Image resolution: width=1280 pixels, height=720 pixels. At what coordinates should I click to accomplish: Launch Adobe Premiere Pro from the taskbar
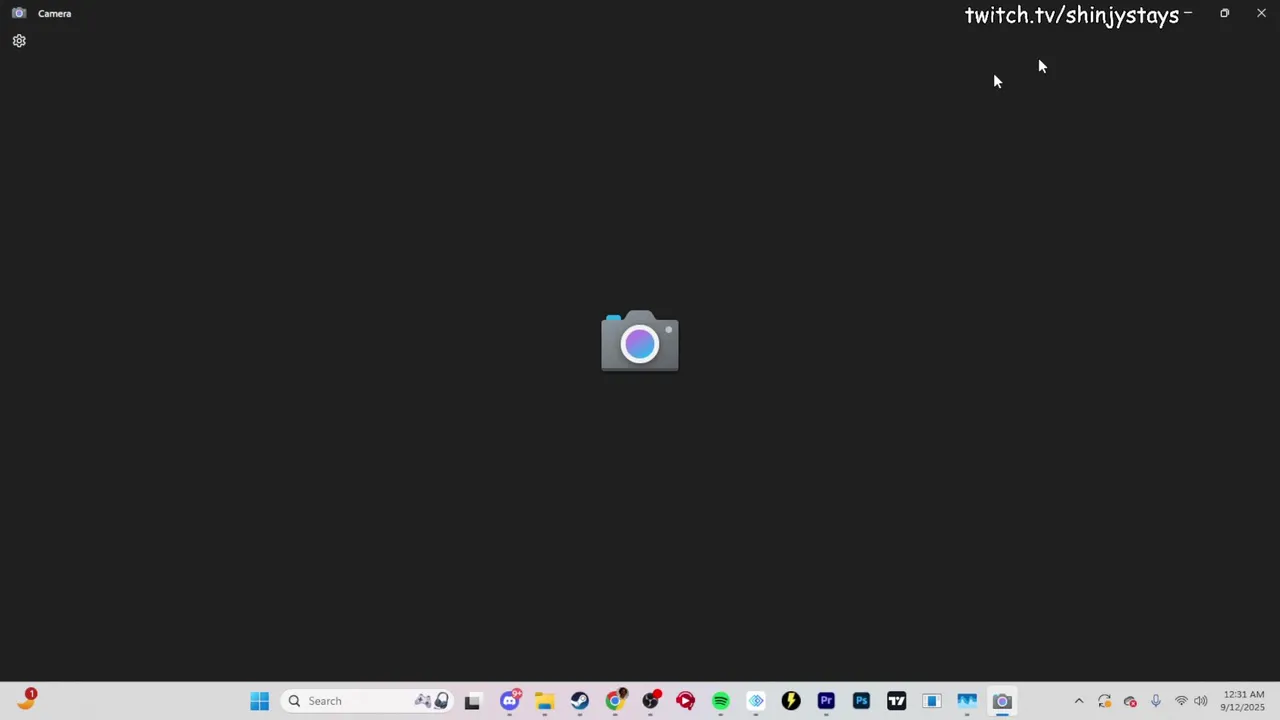(x=826, y=701)
